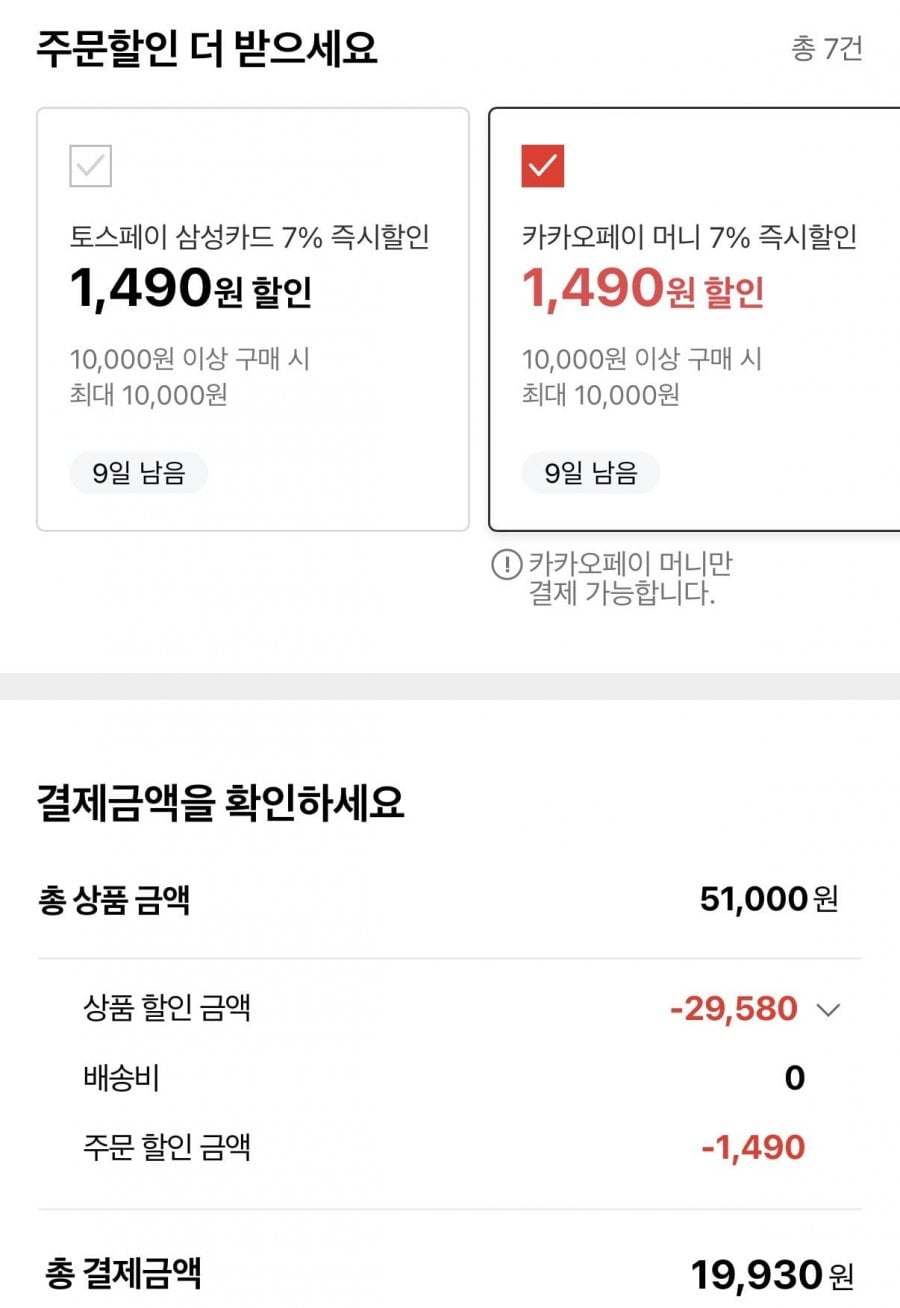
Task: Tap the 주문할인 더 받으세요 heading
Action: tap(207, 49)
